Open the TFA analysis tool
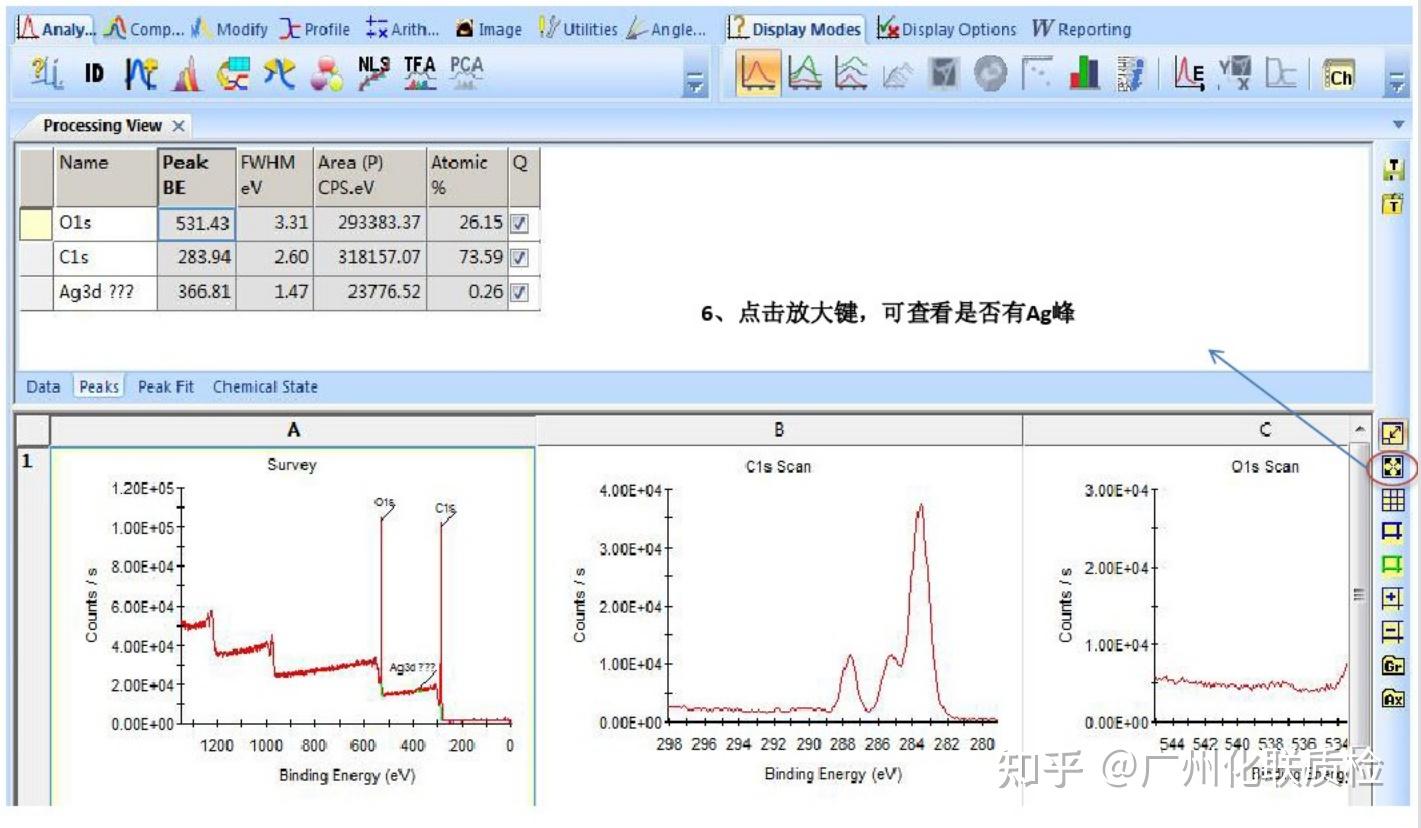Image resolution: width=1421 pixels, height=828 pixels. [x=418, y=72]
